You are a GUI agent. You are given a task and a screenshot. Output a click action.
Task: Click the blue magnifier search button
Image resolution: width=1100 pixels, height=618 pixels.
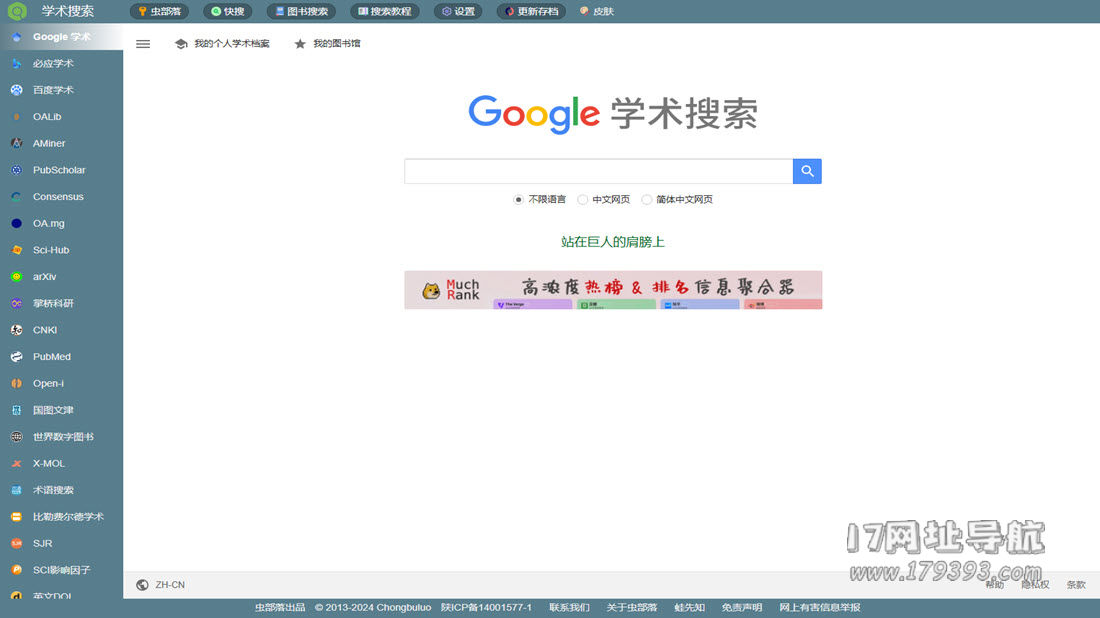pyautogui.click(x=807, y=171)
